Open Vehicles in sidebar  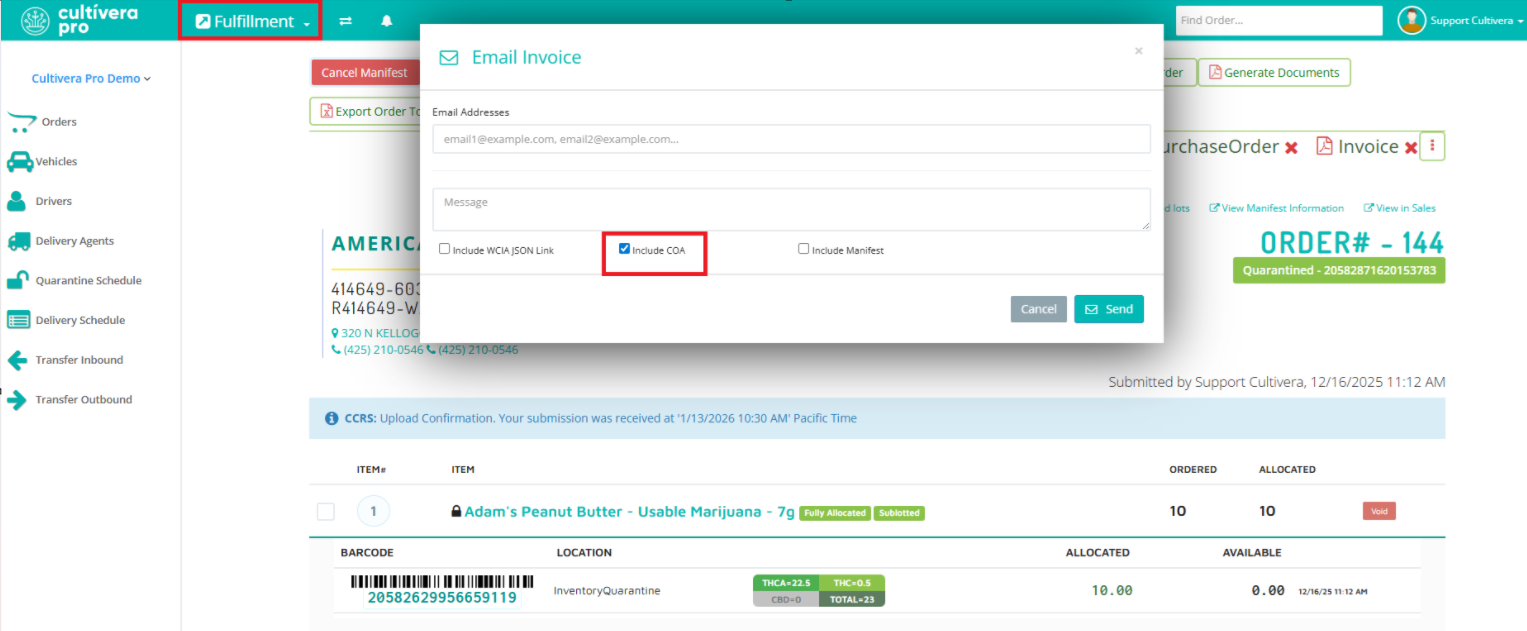56,161
